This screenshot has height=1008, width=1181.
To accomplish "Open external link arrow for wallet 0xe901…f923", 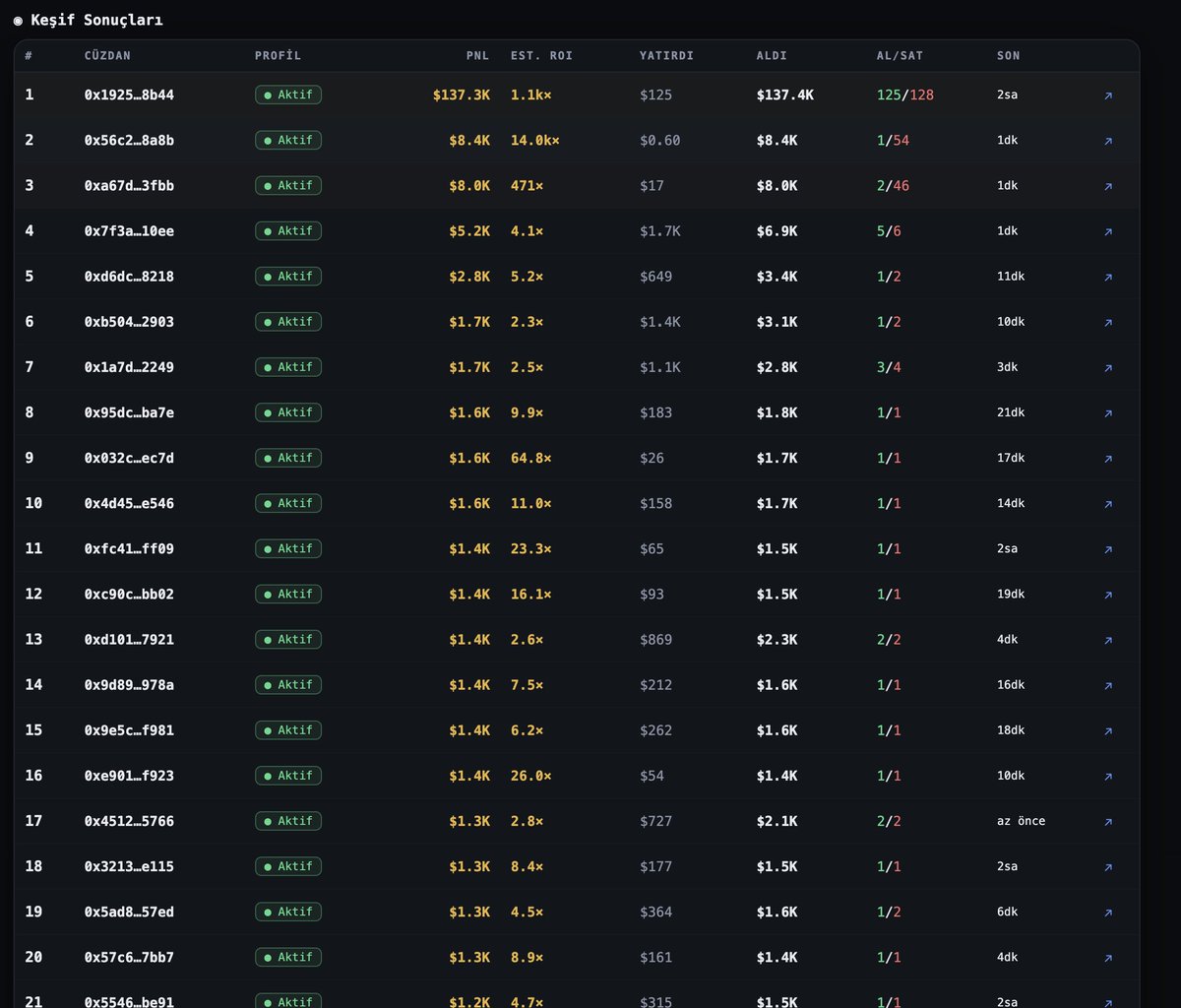I will click(x=1108, y=776).
